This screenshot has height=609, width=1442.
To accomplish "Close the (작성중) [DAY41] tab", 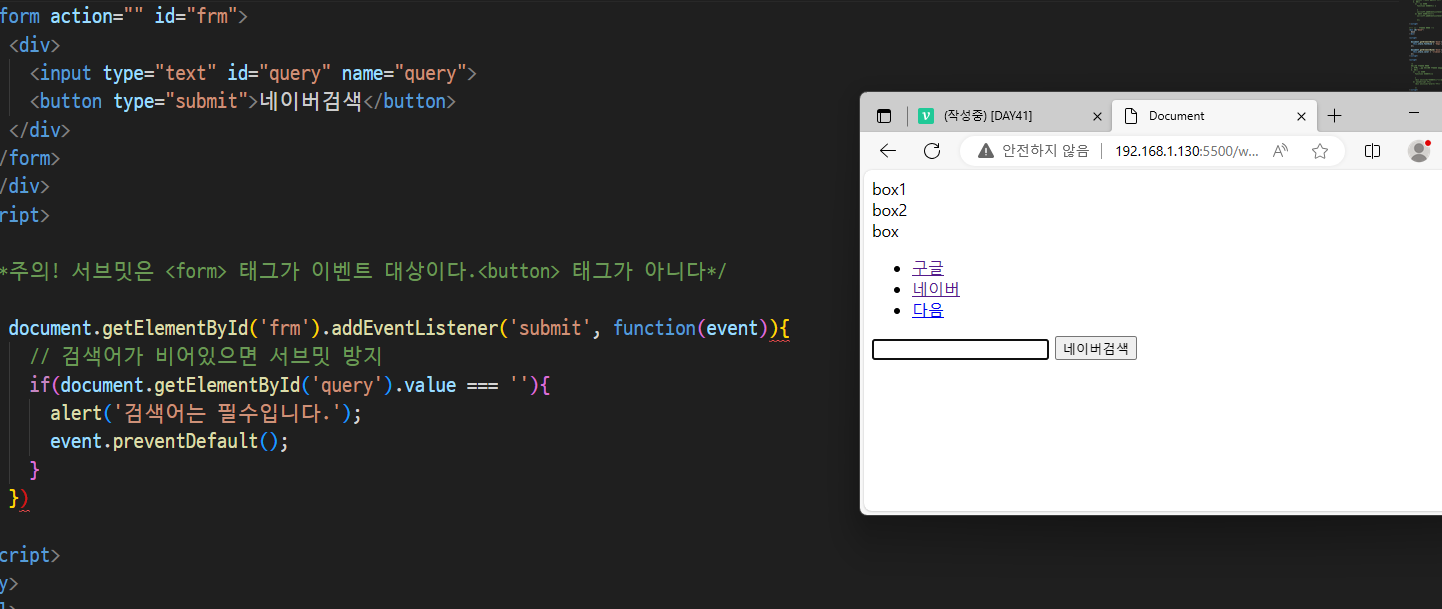I will (1097, 116).
